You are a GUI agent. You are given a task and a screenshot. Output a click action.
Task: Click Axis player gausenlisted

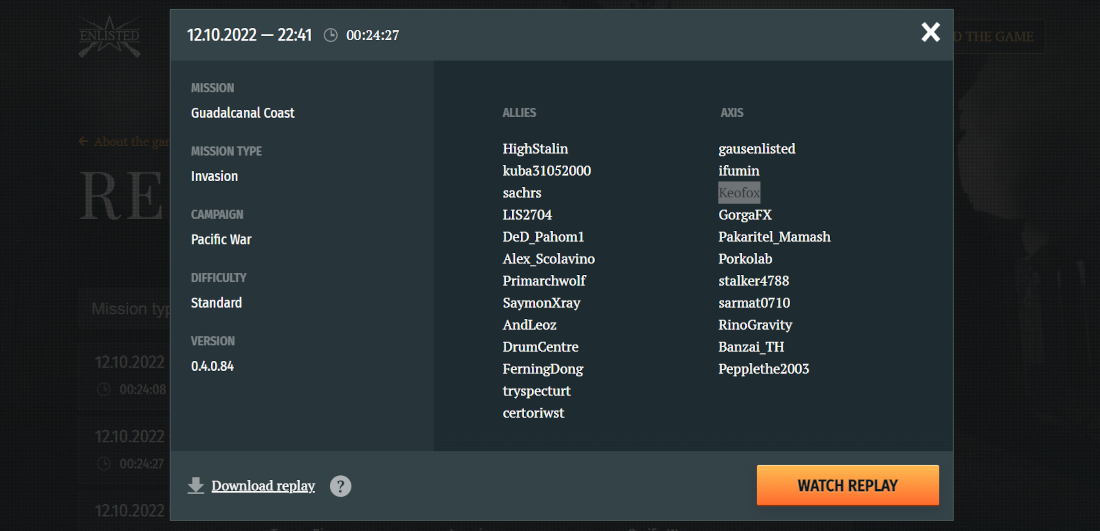(757, 149)
